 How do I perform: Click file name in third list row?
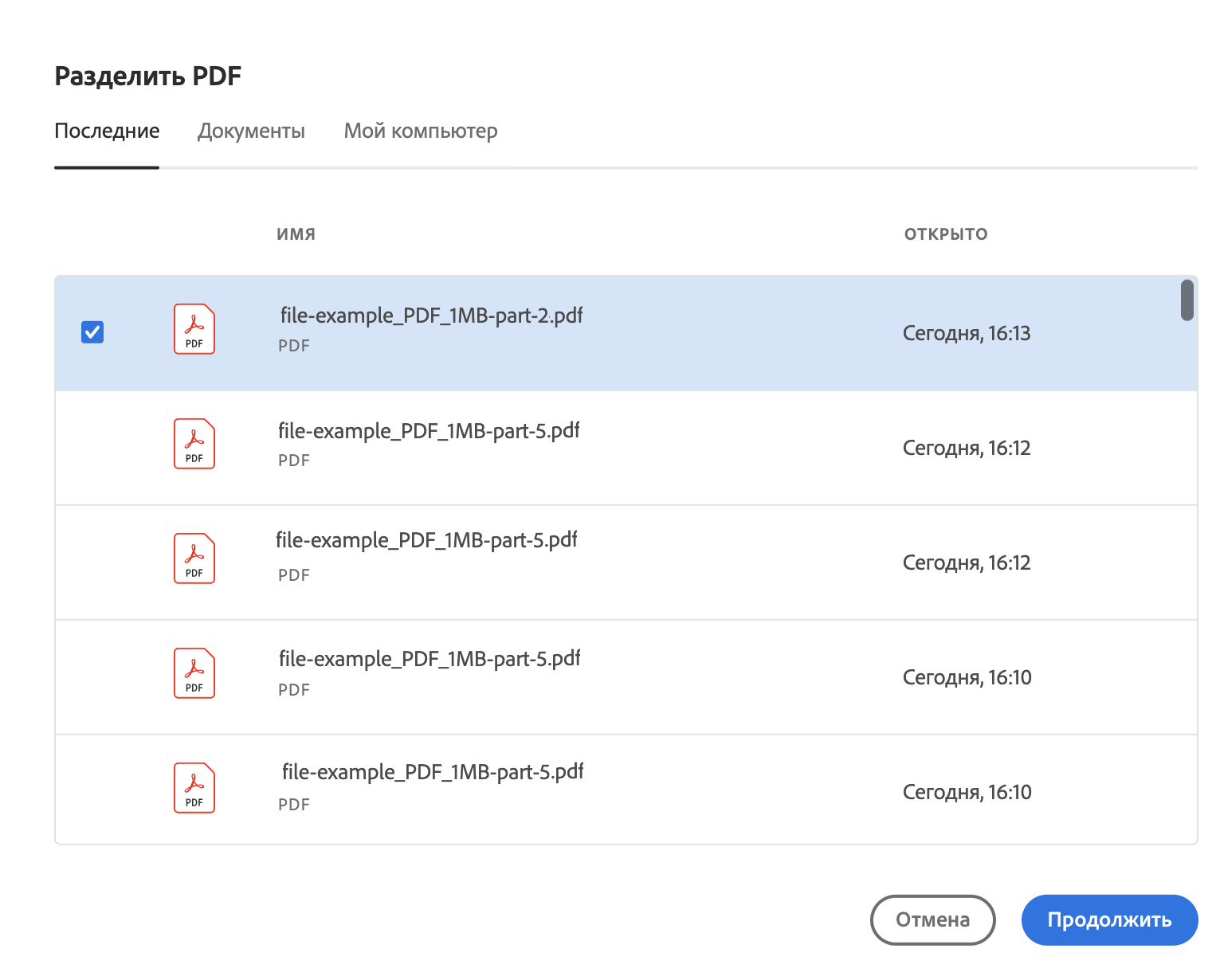click(426, 540)
